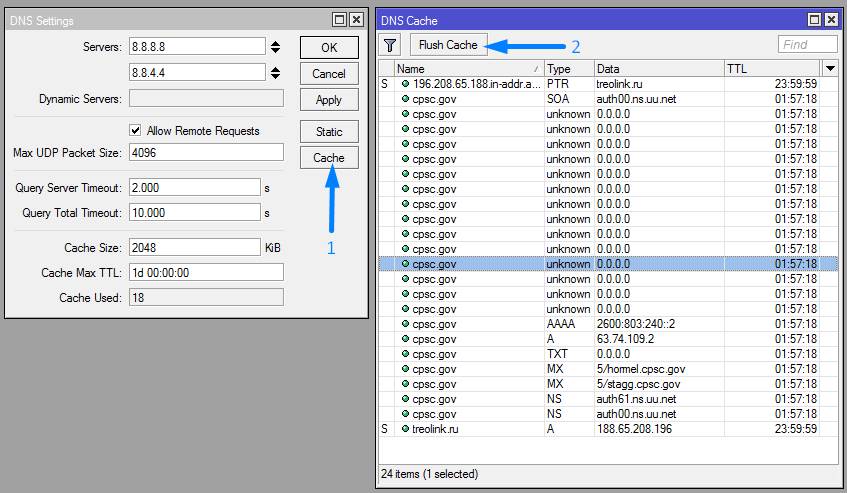Sort cache list by TTL column header
The width and height of the screenshot is (847, 493).
[x=771, y=68]
